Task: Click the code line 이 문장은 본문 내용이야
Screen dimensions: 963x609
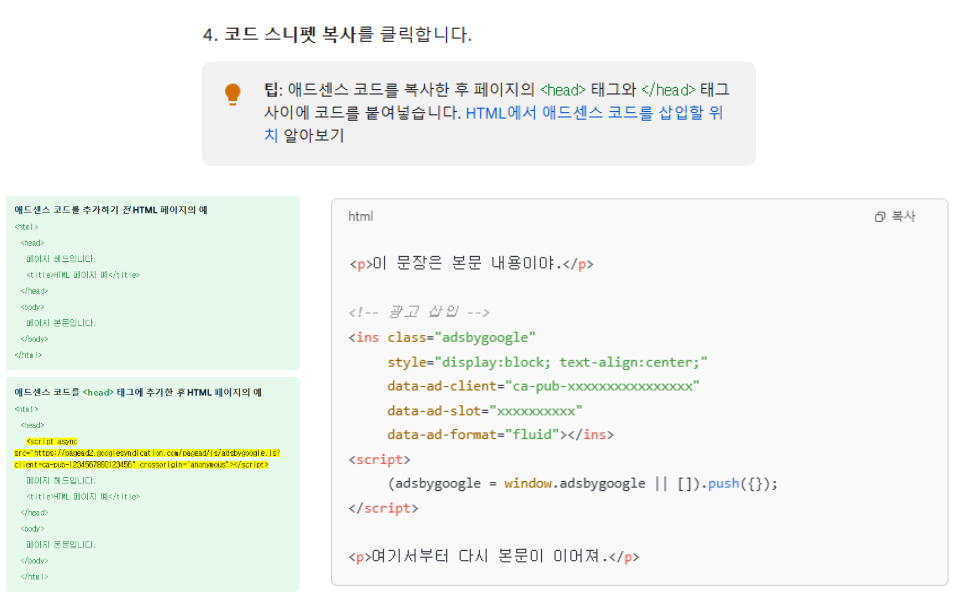Action: tap(471, 264)
